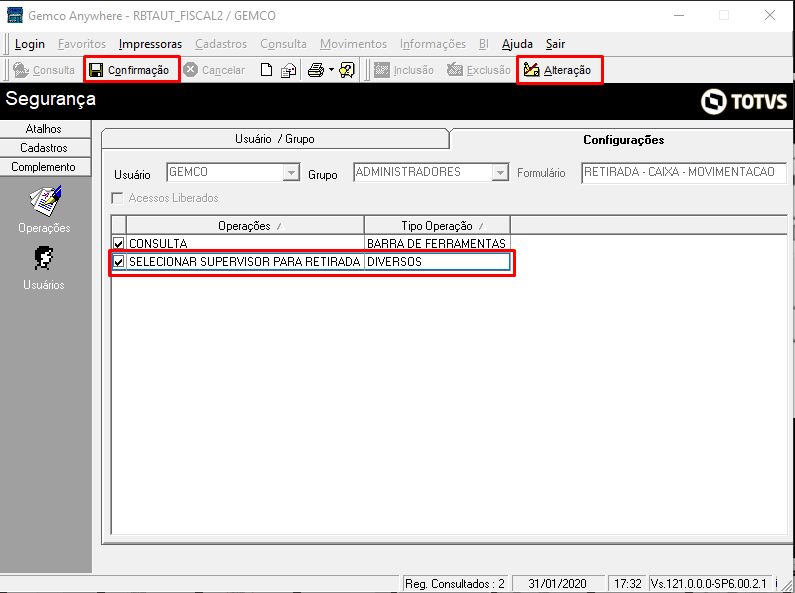The width and height of the screenshot is (795, 593).
Task: Click the Alteração toolbar button
Action: coord(558,70)
